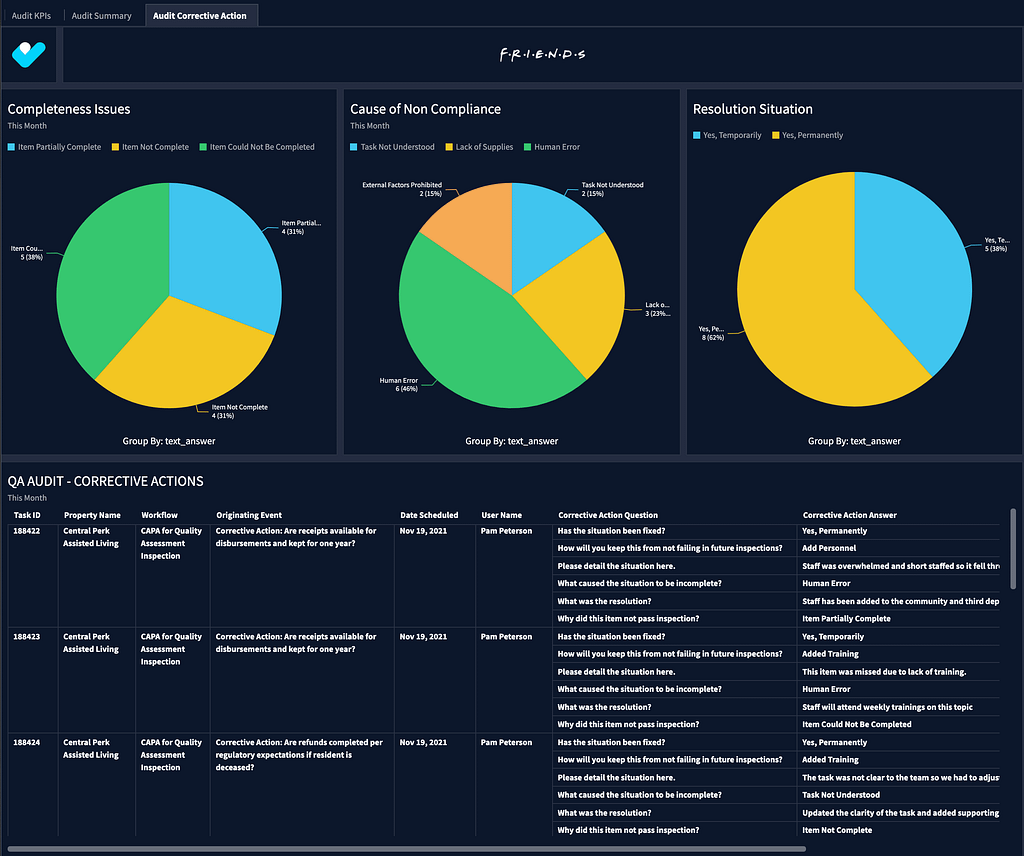Click the green Human Error legend marker
The width and height of the screenshot is (1024, 856).
[527, 147]
